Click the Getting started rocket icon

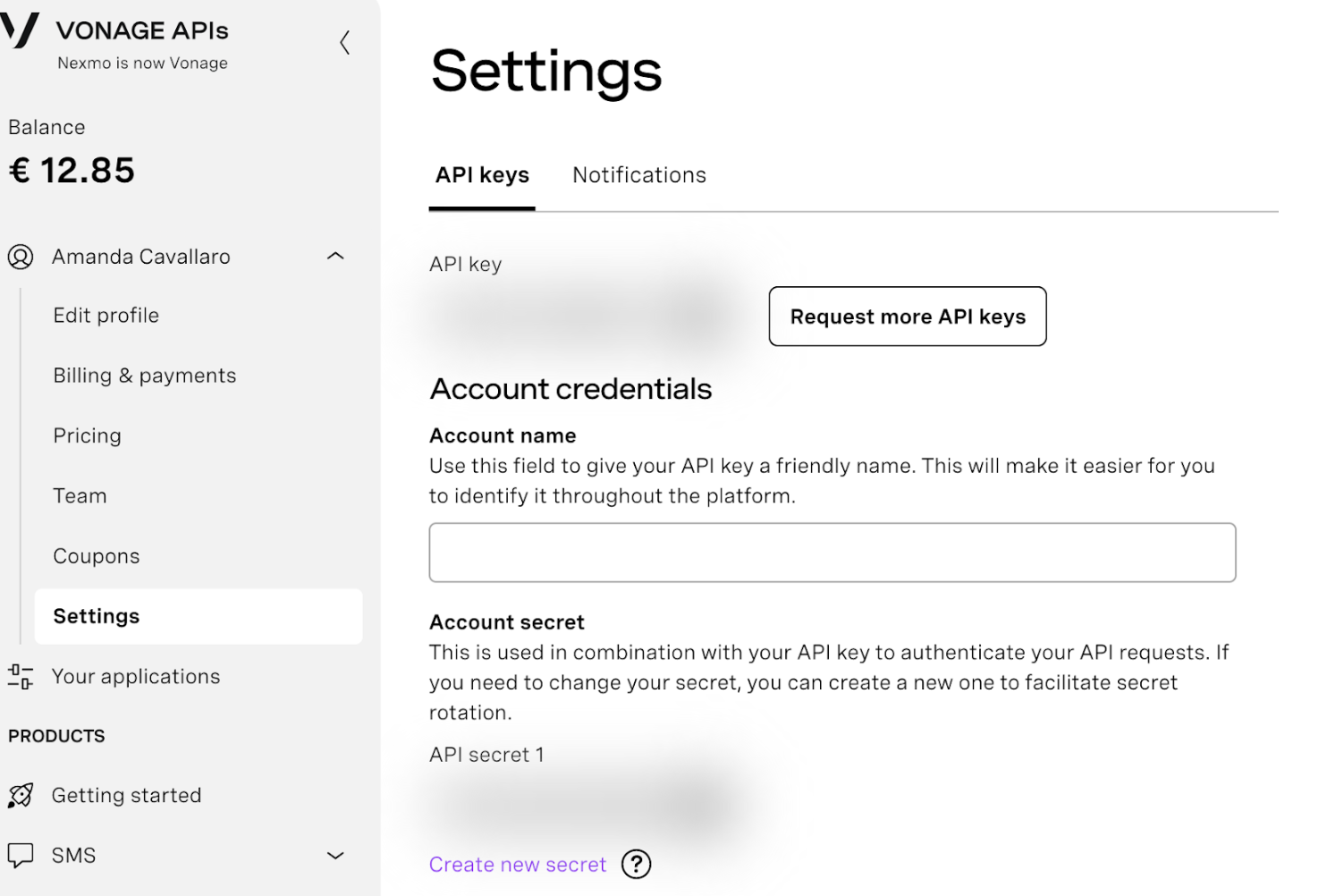(21, 796)
